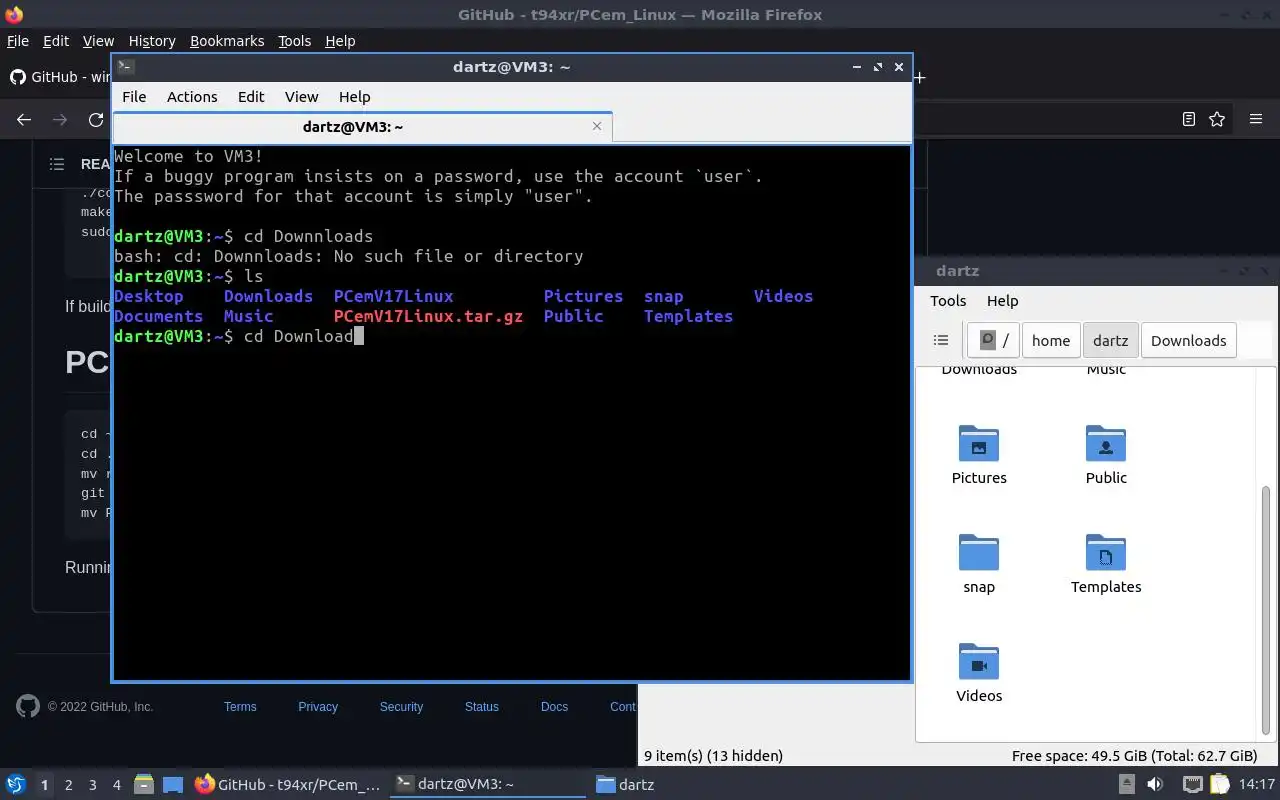Select the Pictures folder icon
This screenshot has width=1280, height=800.
(x=979, y=443)
